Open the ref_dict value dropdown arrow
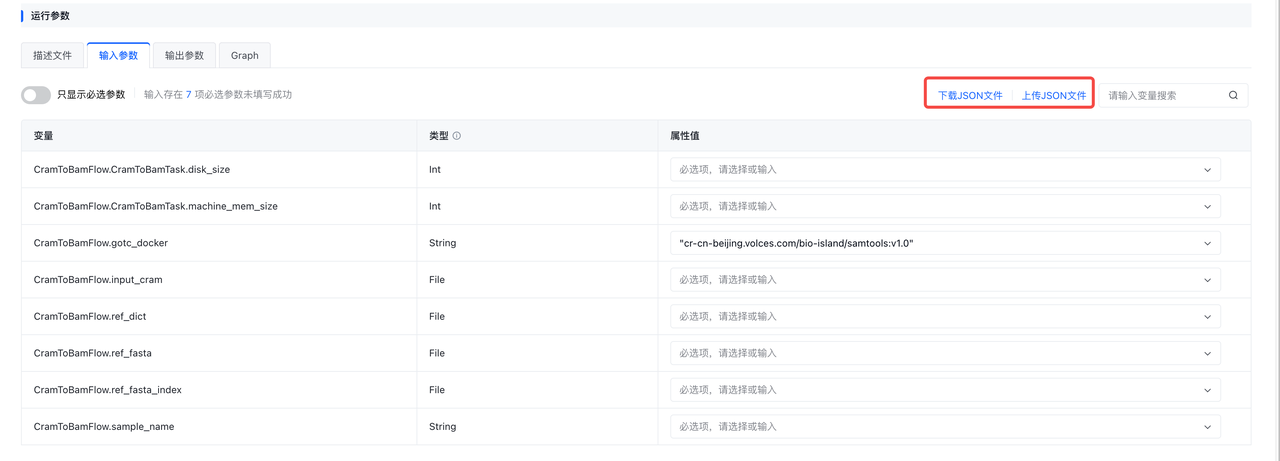Viewport: 1280px width, 461px height. pyautogui.click(x=1208, y=317)
